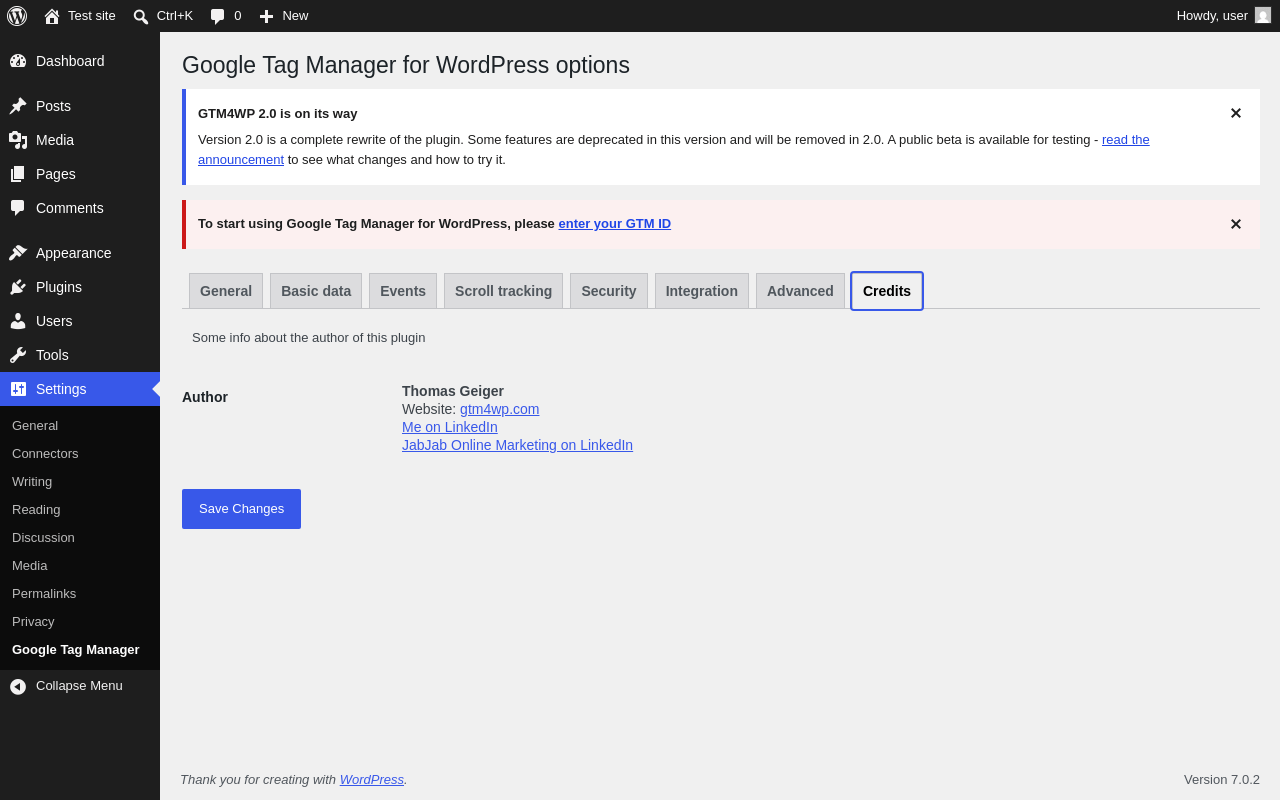Image resolution: width=1280 pixels, height=800 pixels.
Task: Select the Security tab
Action: [609, 291]
